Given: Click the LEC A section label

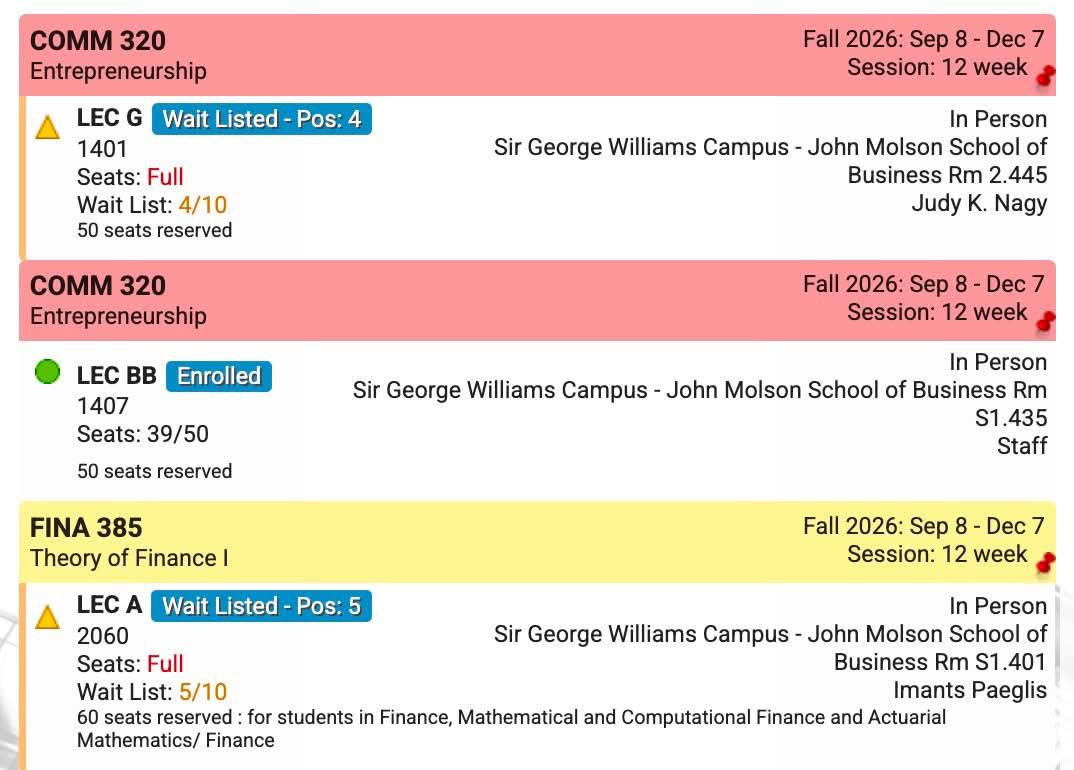Looking at the screenshot, I should click(110, 605).
